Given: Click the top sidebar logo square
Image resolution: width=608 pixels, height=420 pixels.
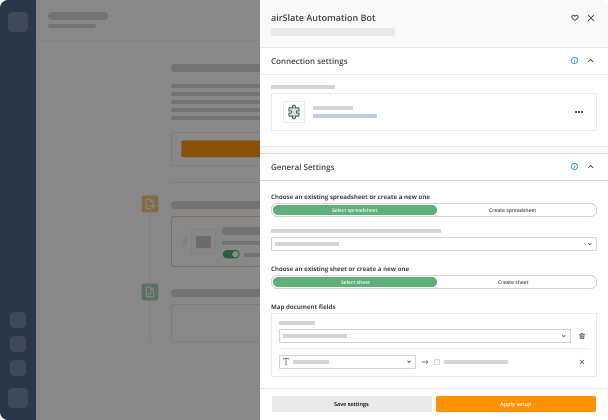Looking at the screenshot, I should pos(18,22).
